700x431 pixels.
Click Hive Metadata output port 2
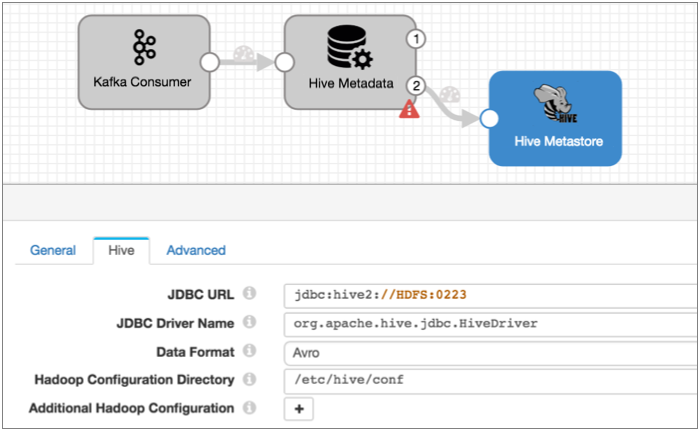(x=417, y=86)
